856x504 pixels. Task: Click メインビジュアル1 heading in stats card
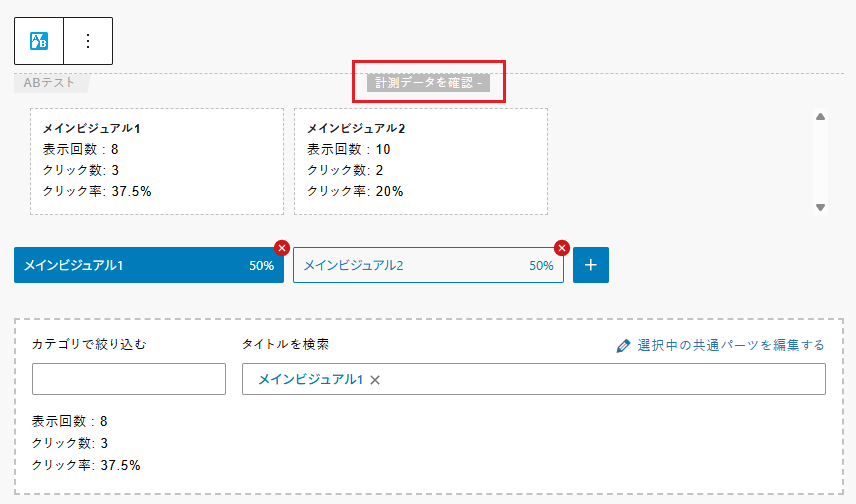point(92,128)
